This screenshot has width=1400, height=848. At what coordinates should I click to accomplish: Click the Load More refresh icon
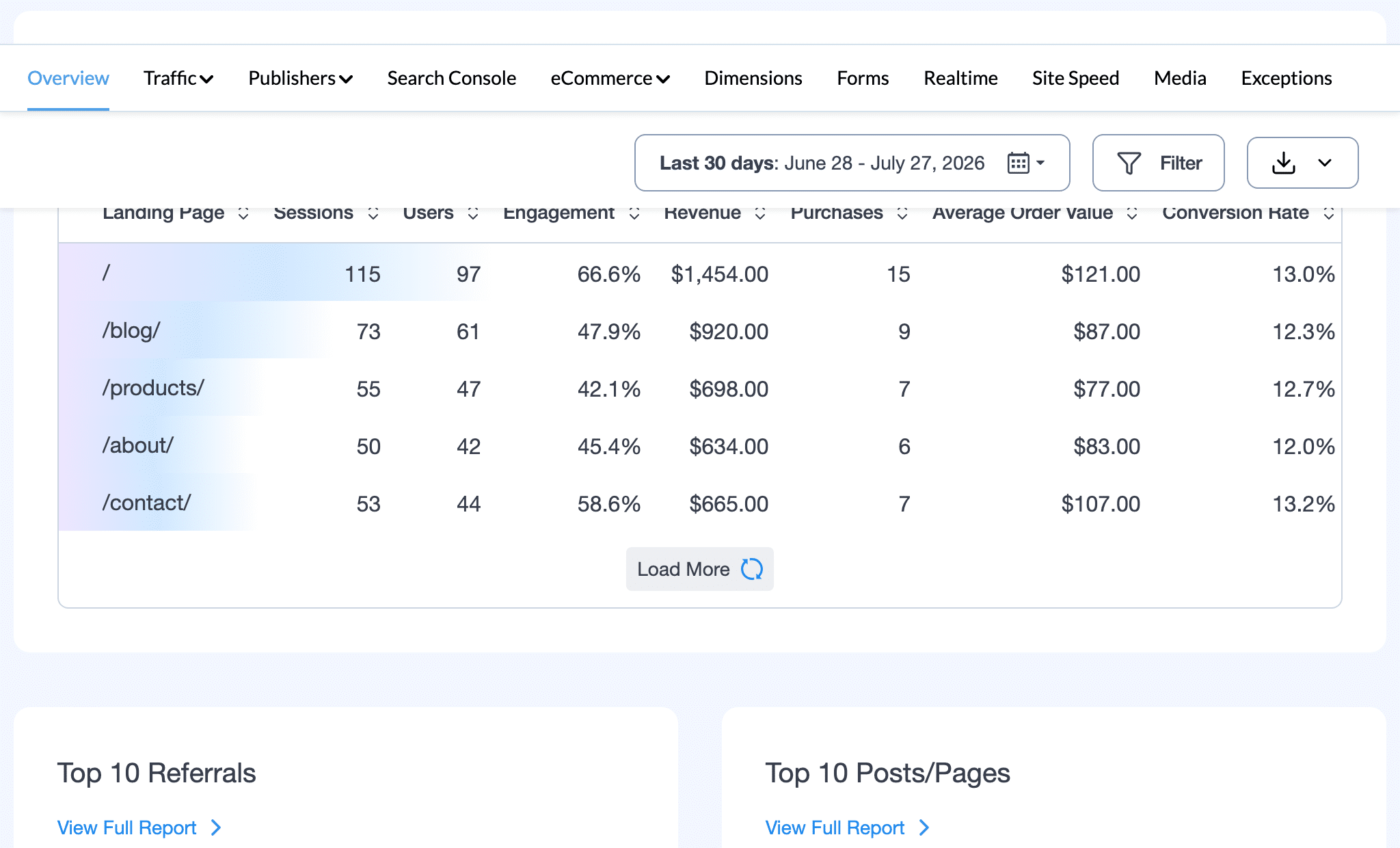coord(752,569)
